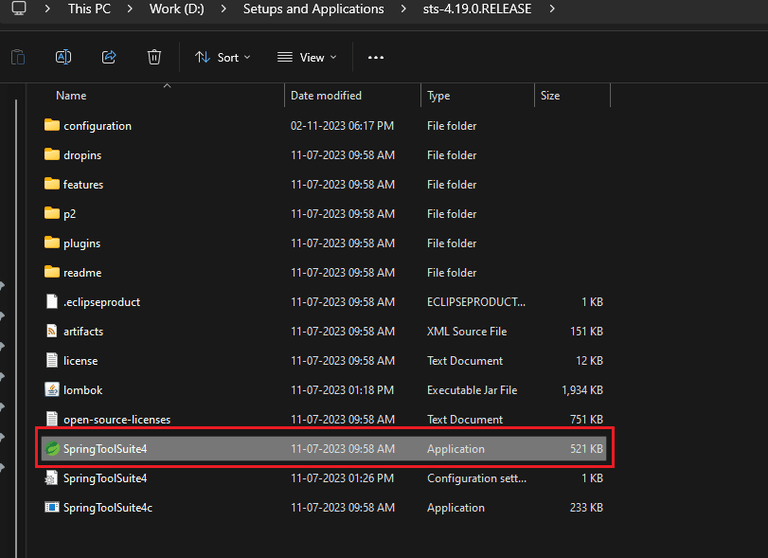This screenshot has width=768, height=558.
Task: Expand chevron after This PC breadcrumb
Action: pyautogui.click(x=130, y=9)
